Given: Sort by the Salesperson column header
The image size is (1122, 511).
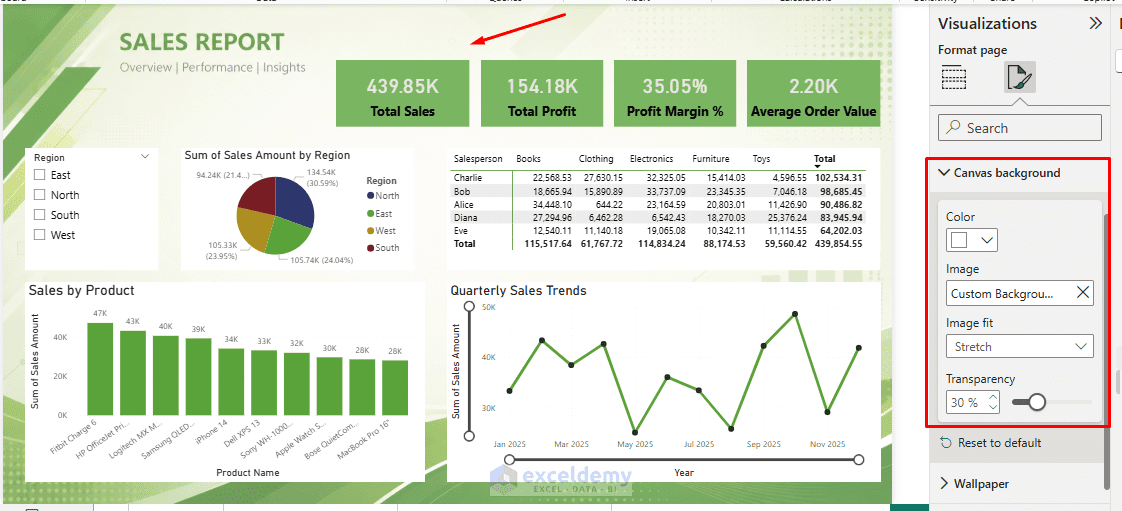Looking at the screenshot, I should (478, 159).
